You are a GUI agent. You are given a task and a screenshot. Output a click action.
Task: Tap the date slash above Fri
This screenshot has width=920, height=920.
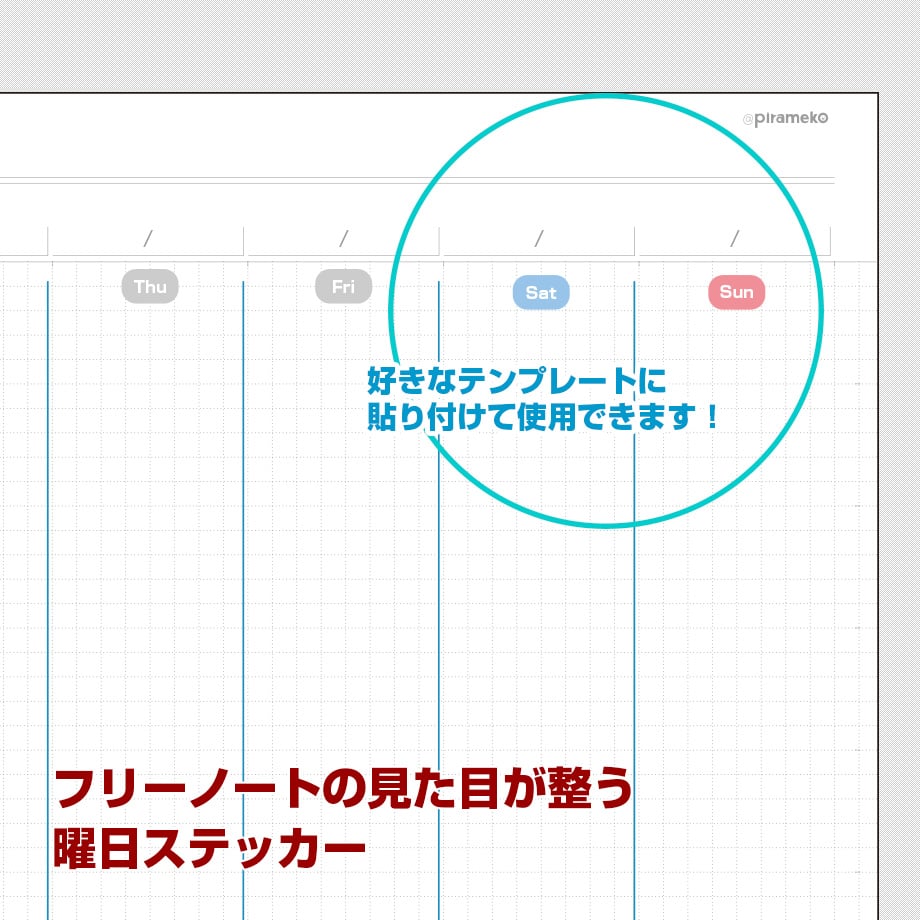coord(344,238)
